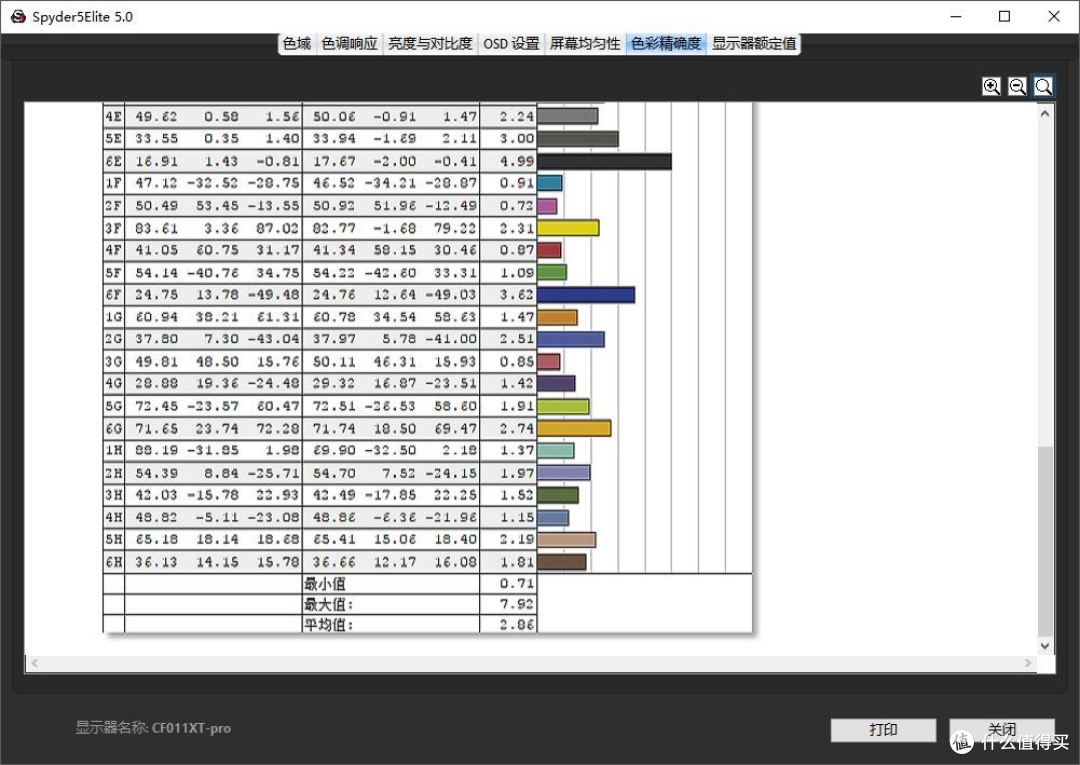The image size is (1080, 765).
Task: Click the monitor name CF011XT-pro text
Action: (191, 728)
